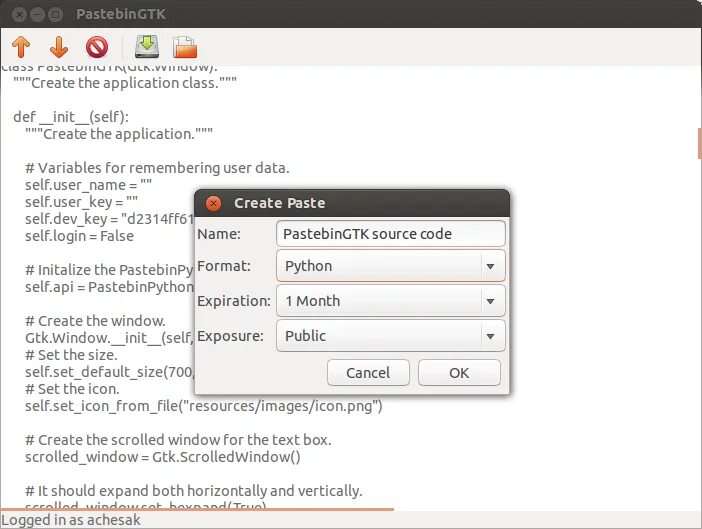Click the Cancel button

pyautogui.click(x=368, y=372)
